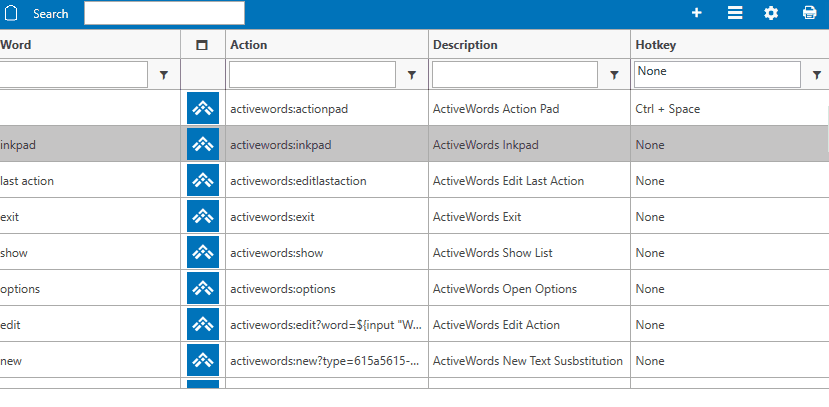829x407 pixels.
Task: Click the Search input field
Action: click(x=164, y=13)
